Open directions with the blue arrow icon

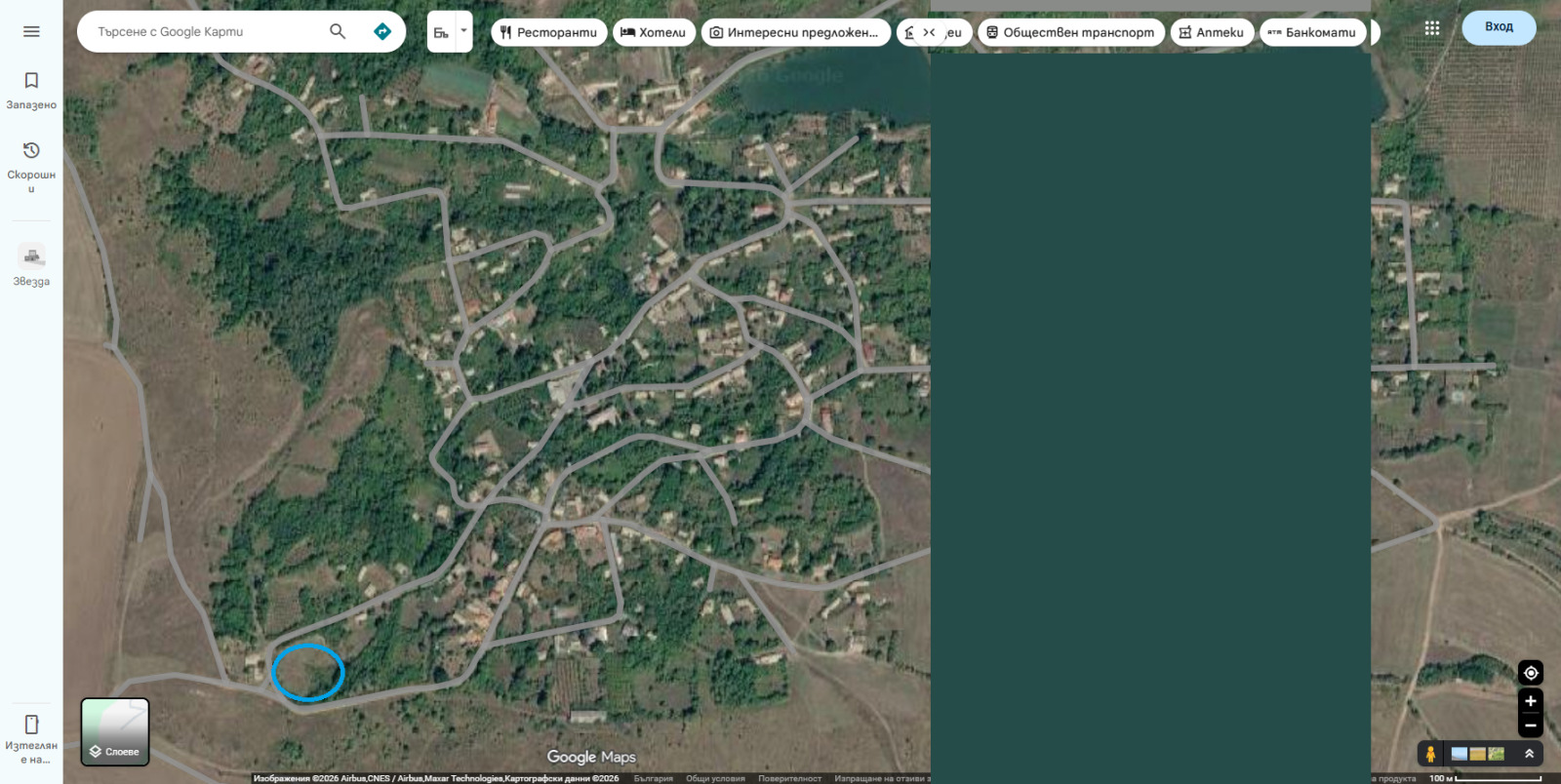382,31
